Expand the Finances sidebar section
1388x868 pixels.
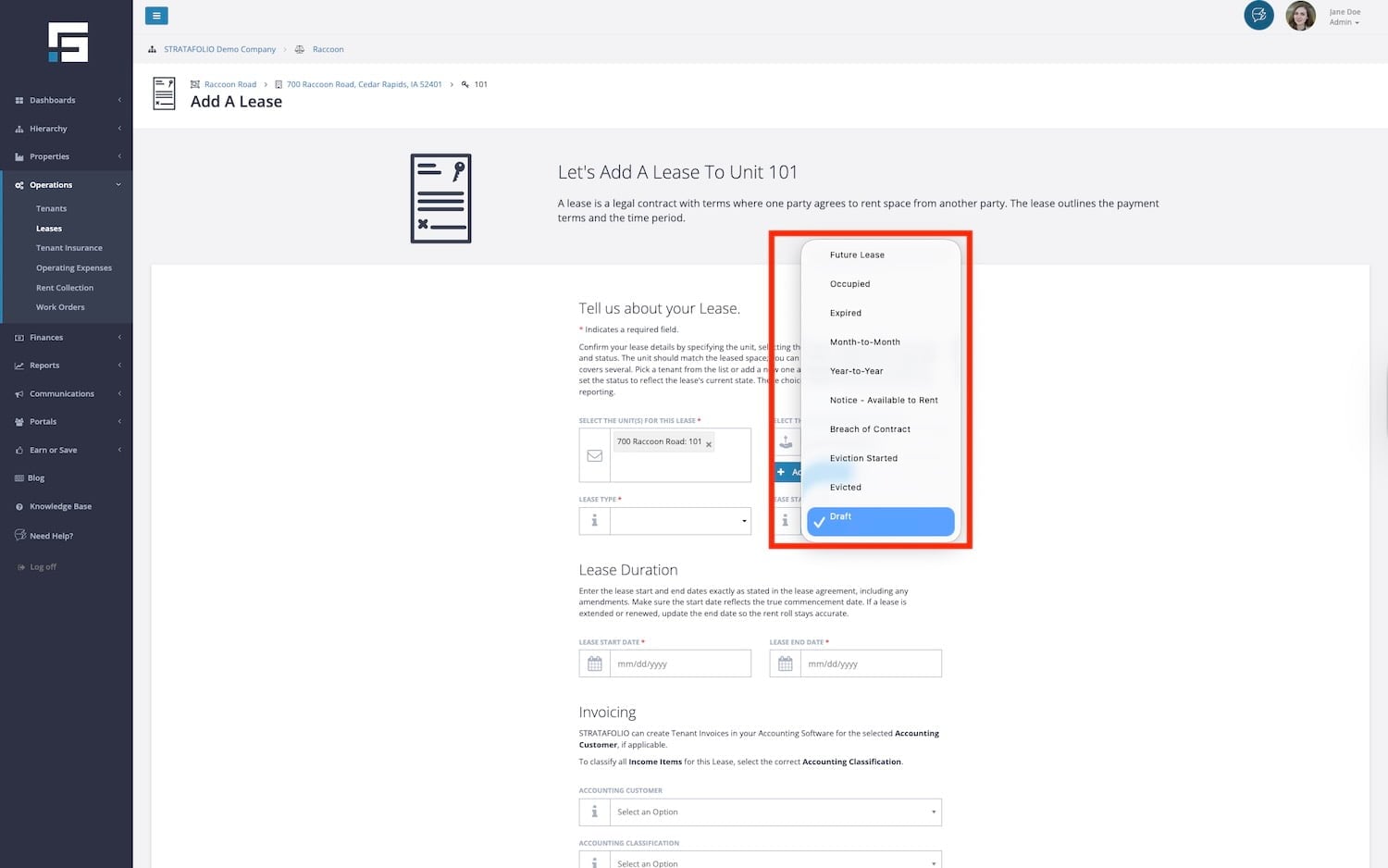point(67,338)
